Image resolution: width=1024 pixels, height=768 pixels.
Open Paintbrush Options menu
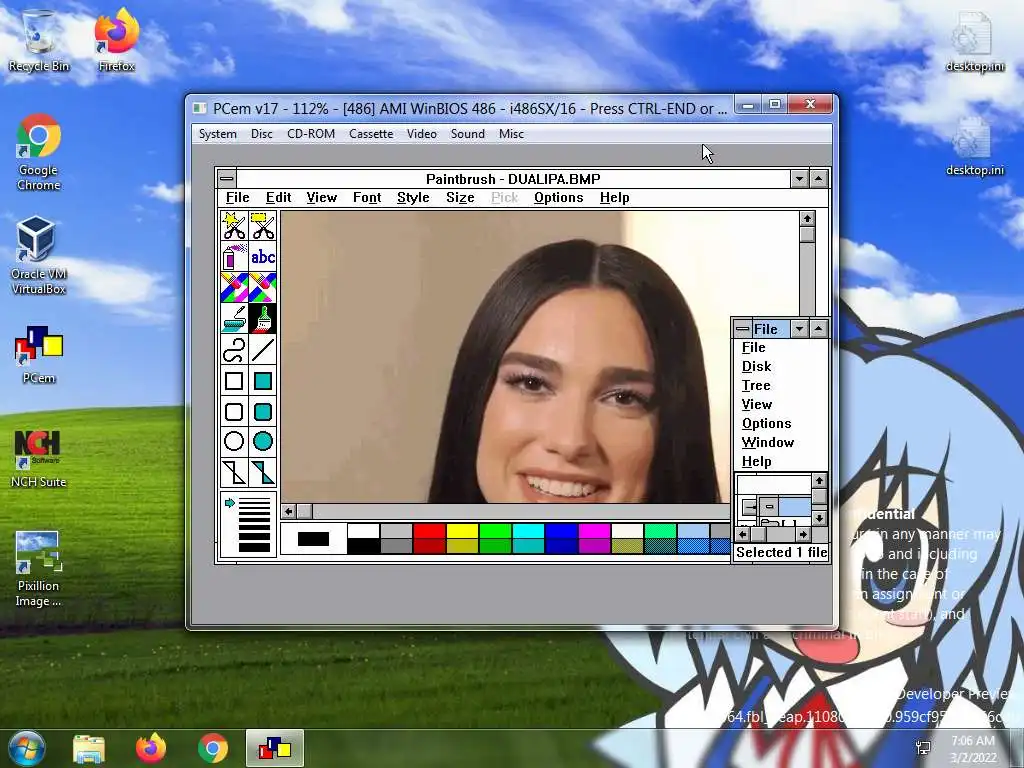coord(558,197)
